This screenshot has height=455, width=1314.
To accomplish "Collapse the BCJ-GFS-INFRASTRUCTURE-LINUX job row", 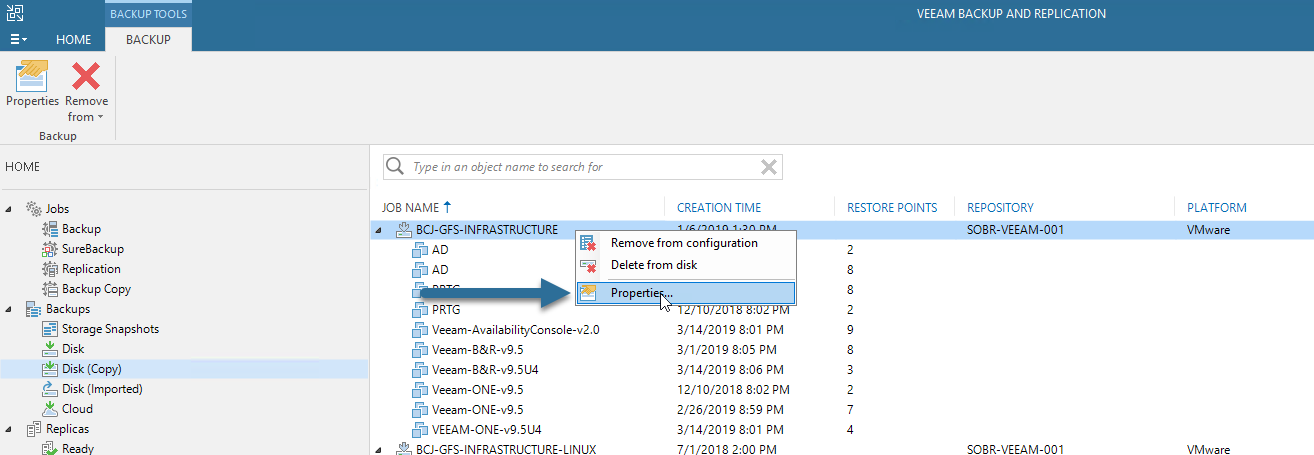I will 378,450.
